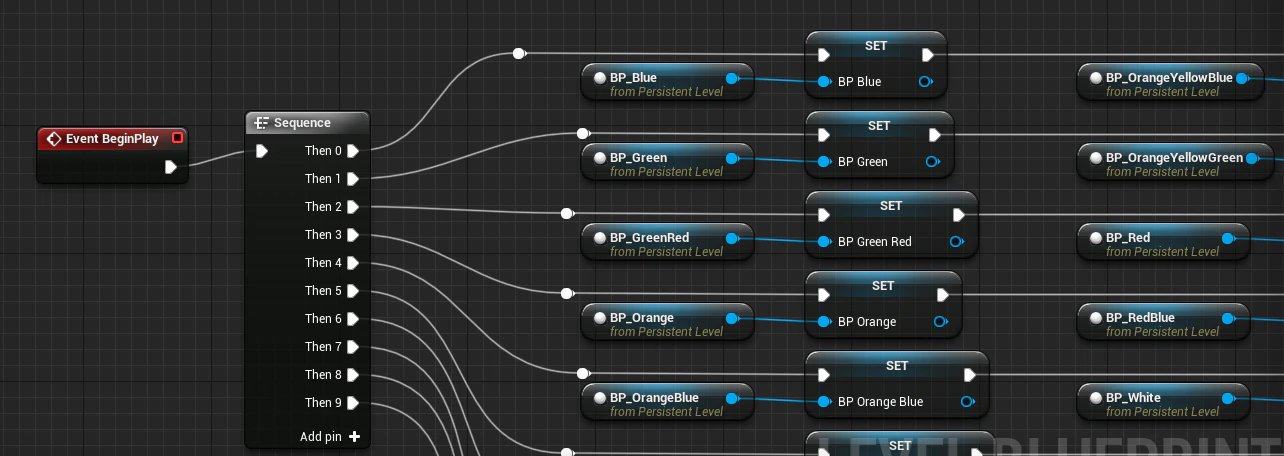Screen dimensions: 1284x456
Task: Click the BP Blue SET input exec pin
Action: 823,55
